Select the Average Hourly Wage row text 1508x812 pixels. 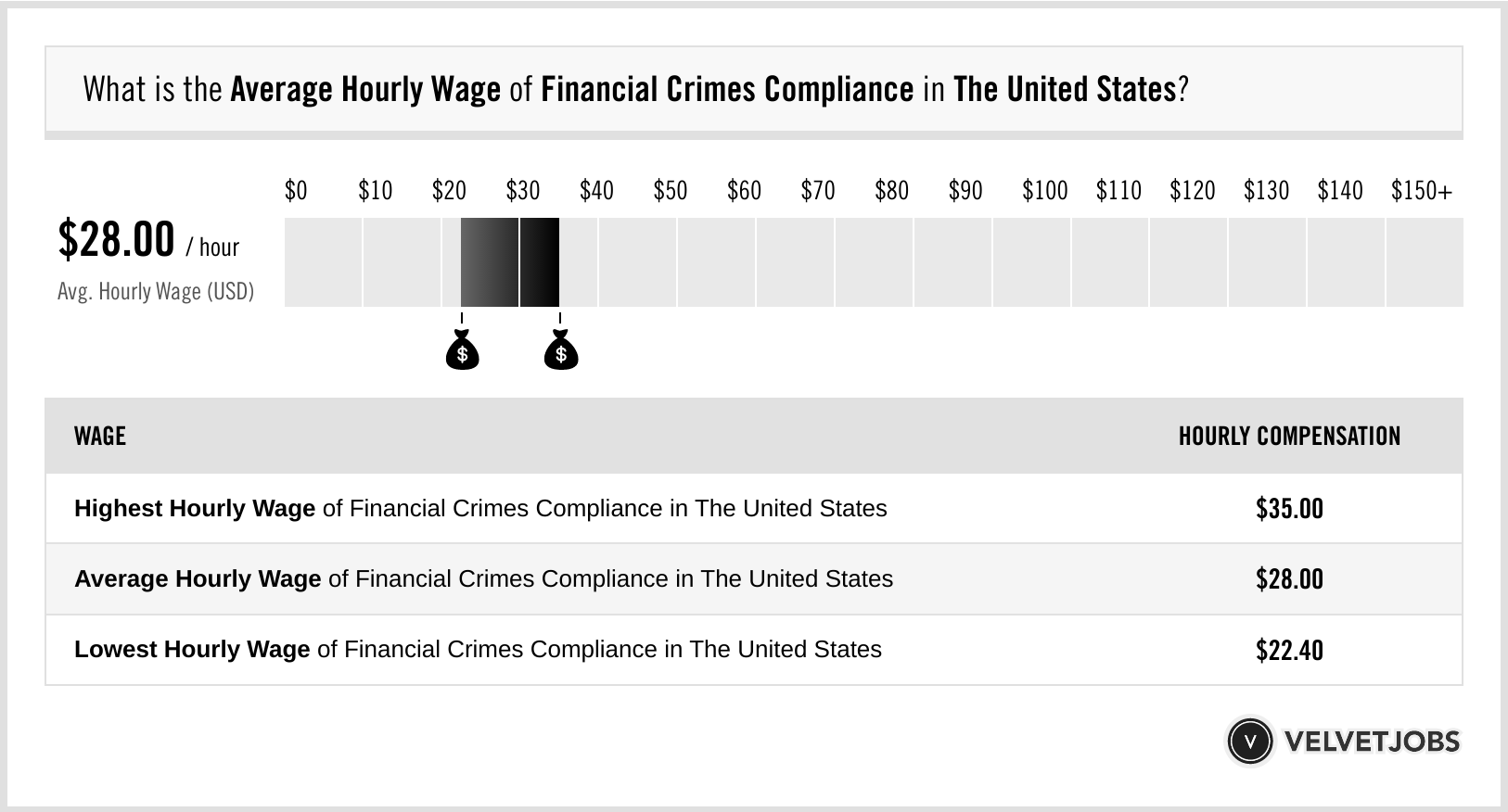pos(483,579)
